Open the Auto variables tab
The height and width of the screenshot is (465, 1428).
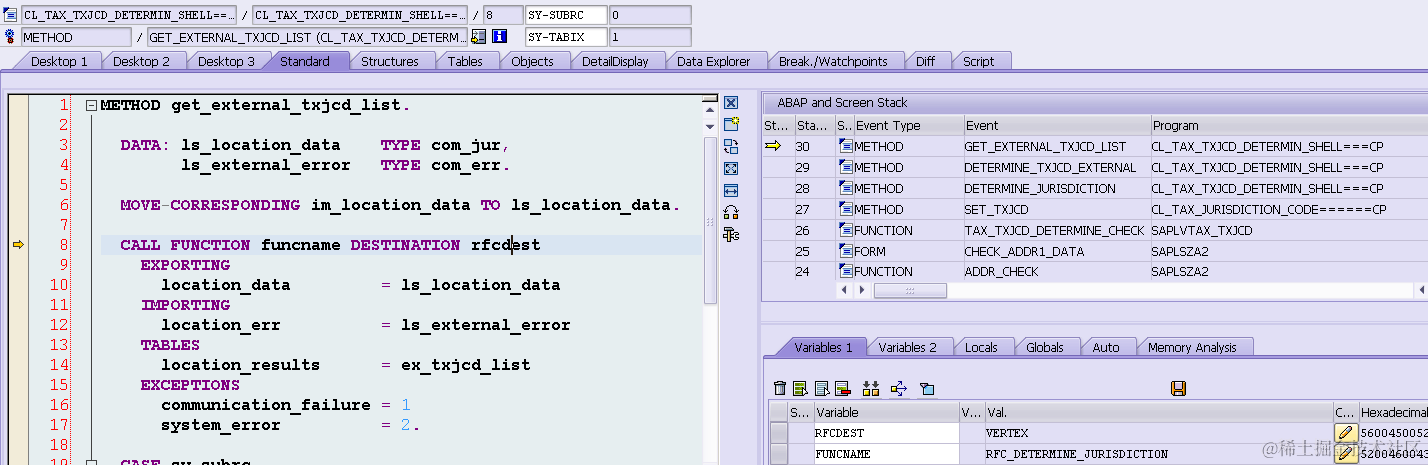pyautogui.click(x=1106, y=347)
